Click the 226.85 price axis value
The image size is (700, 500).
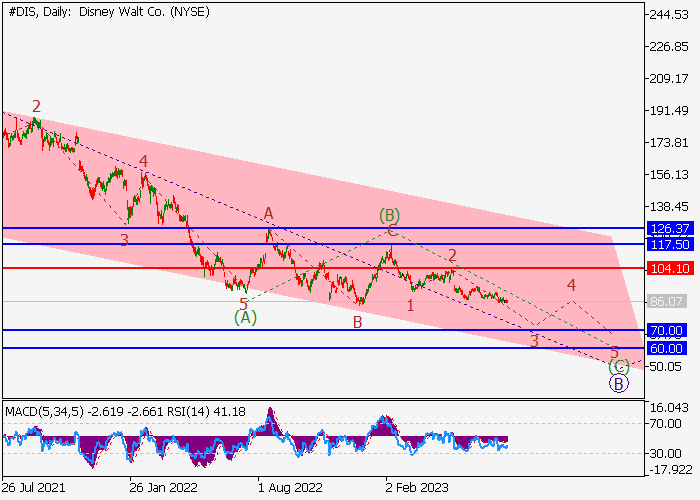click(669, 46)
